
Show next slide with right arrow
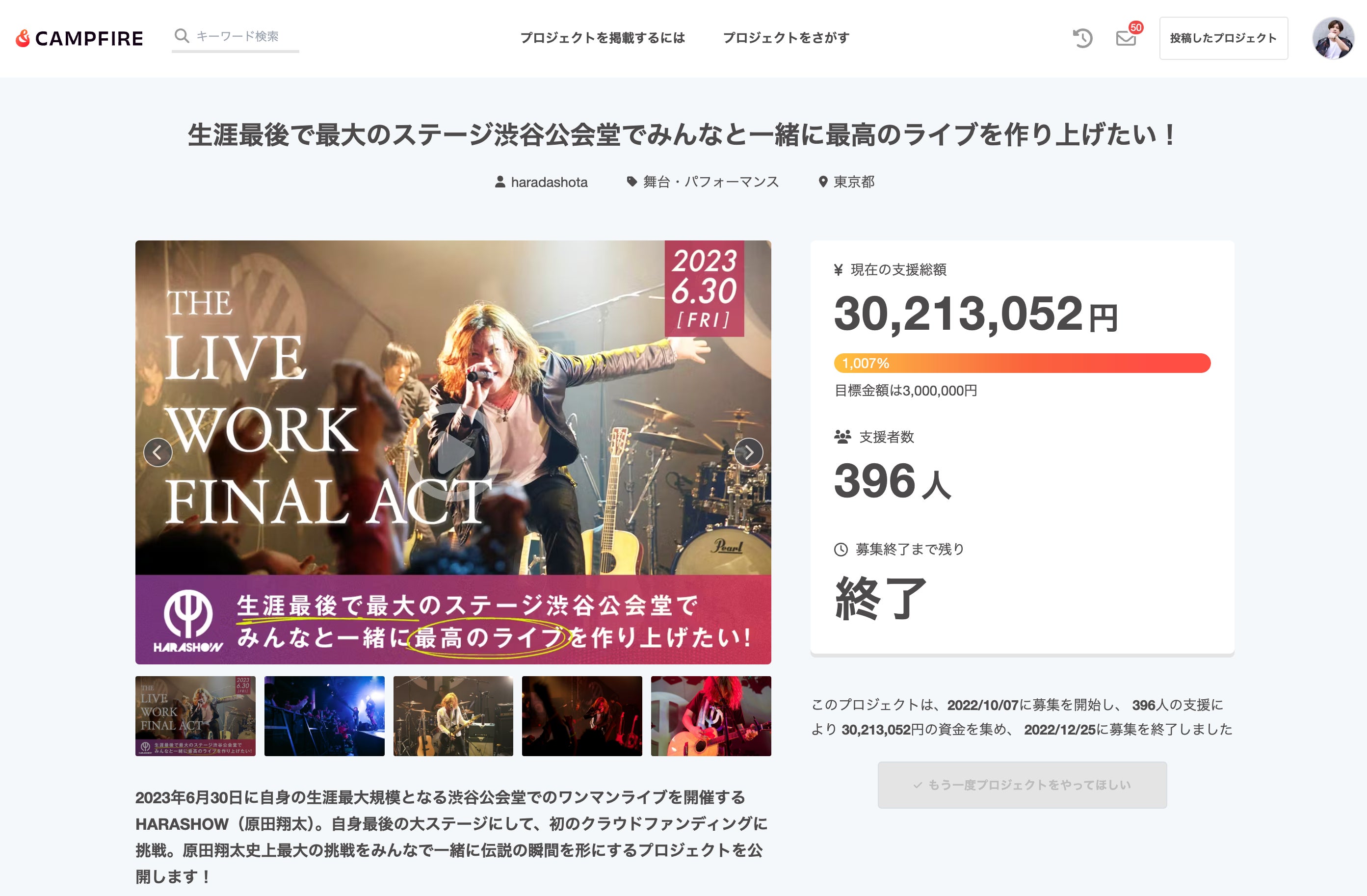click(x=748, y=452)
